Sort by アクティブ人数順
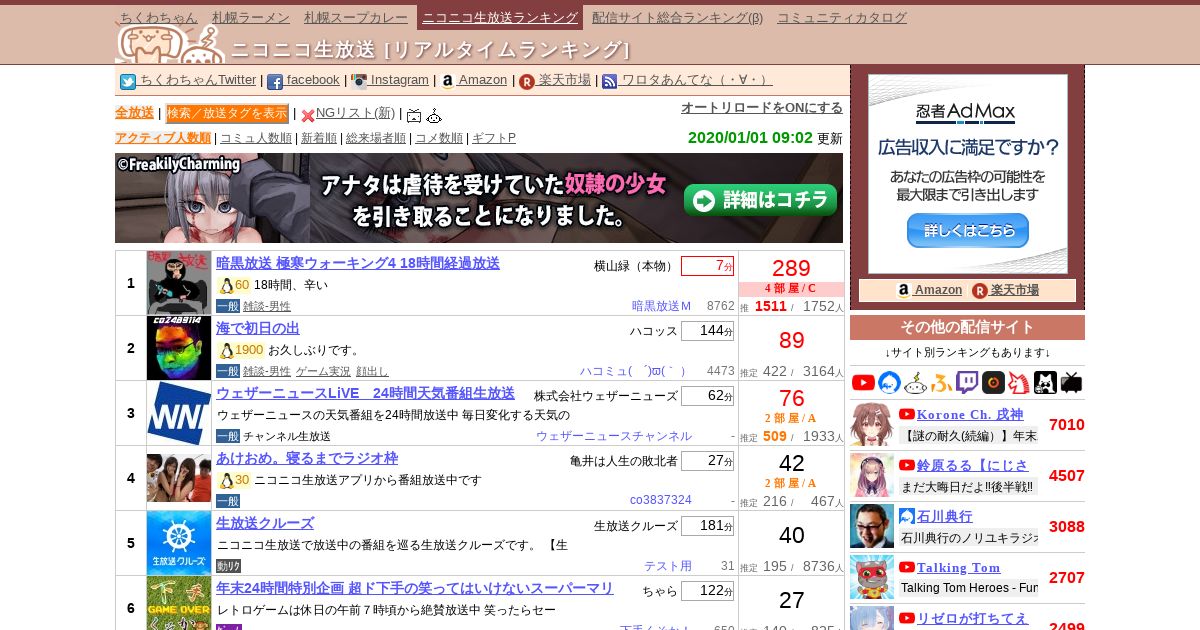The height and width of the screenshot is (630, 1200). pos(163,138)
